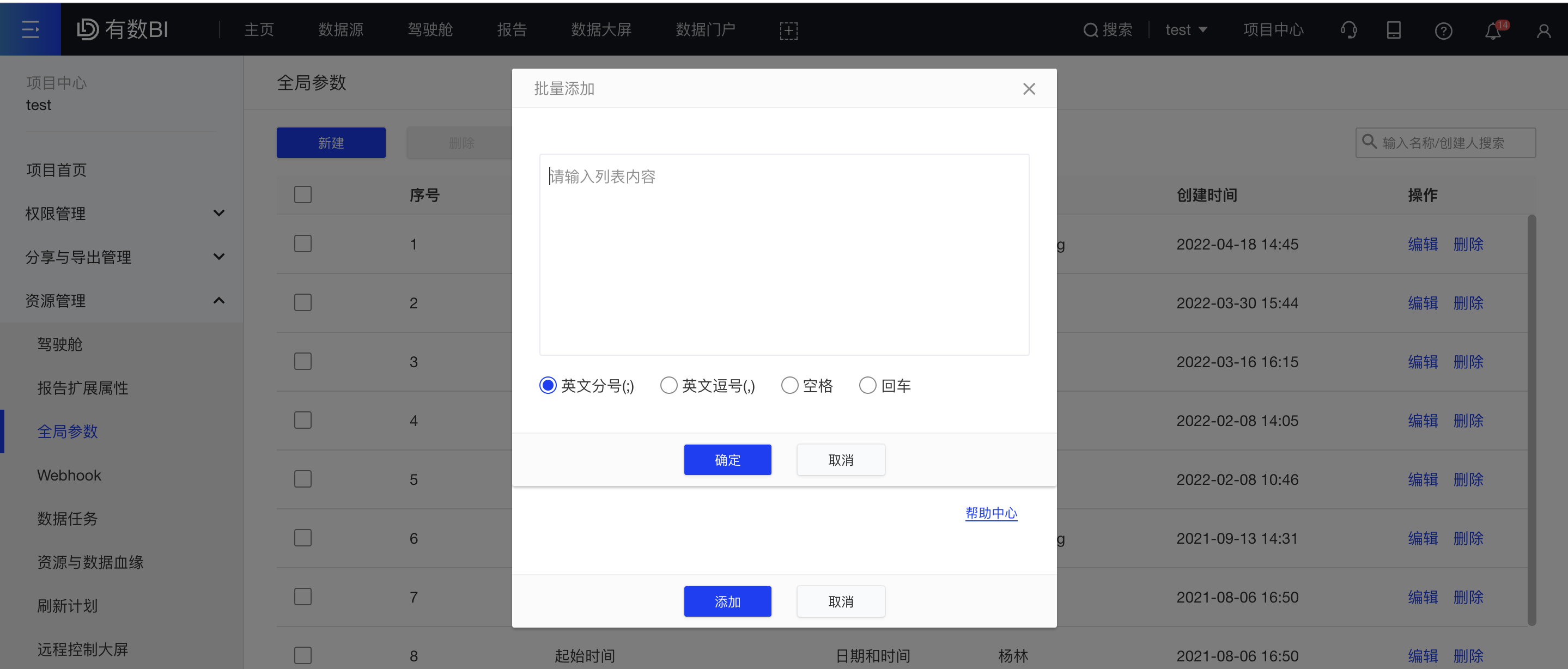Open the help question-mark icon
The height and width of the screenshot is (669, 1568).
pyautogui.click(x=1444, y=31)
